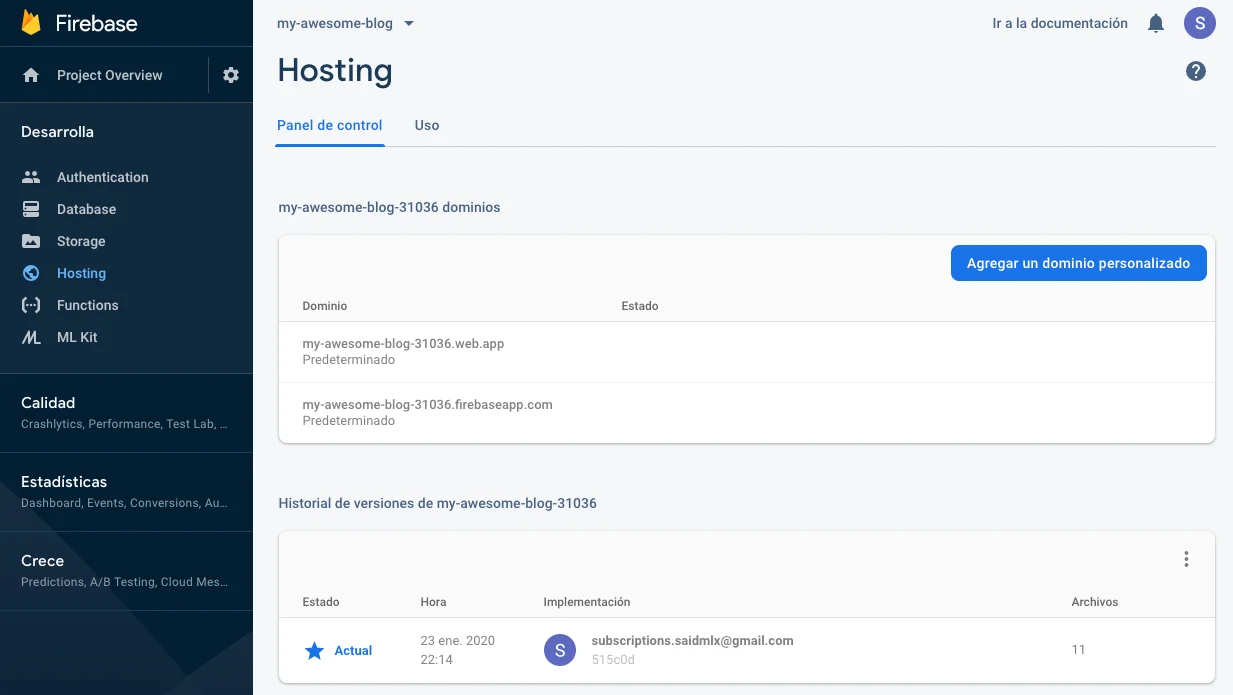1233x695 pixels.
Task: Open the account avatar in header
Action: [x=1200, y=23]
